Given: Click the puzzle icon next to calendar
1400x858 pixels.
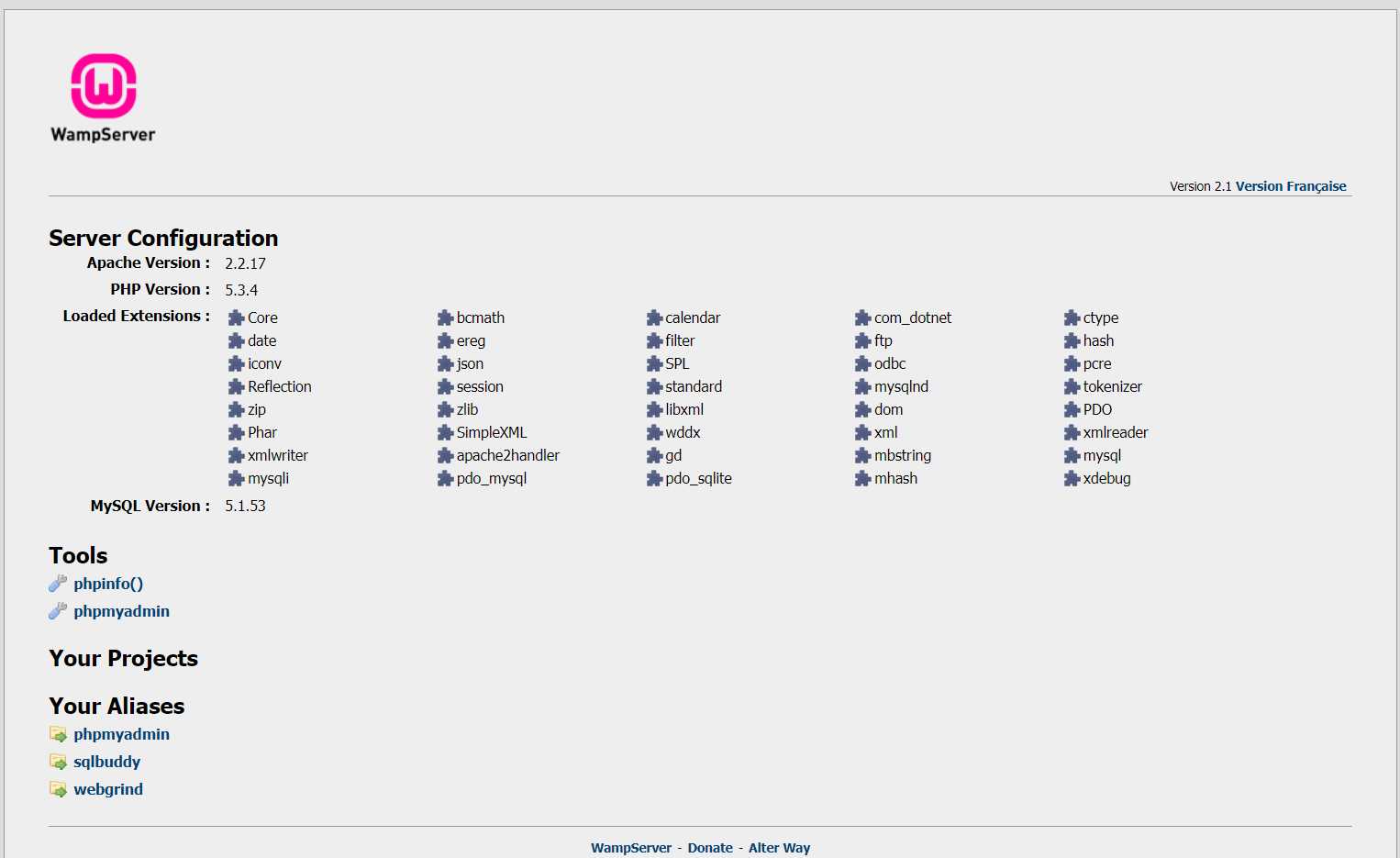Looking at the screenshot, I should [654, 318].
